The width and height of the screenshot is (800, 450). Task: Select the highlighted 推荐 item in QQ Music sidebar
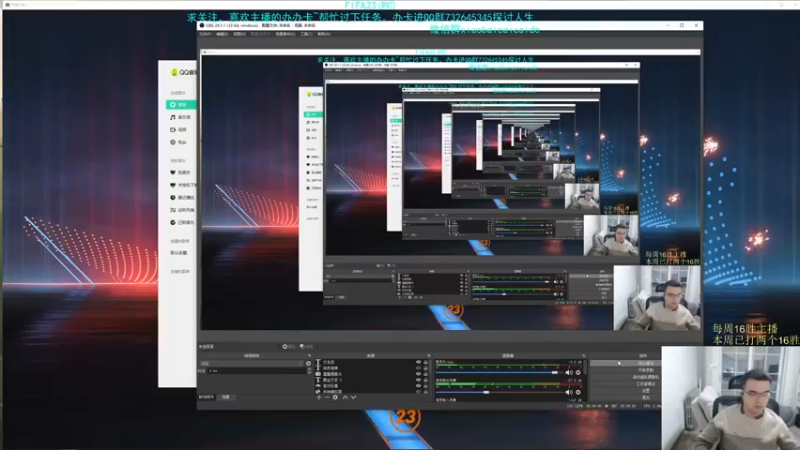181,105
